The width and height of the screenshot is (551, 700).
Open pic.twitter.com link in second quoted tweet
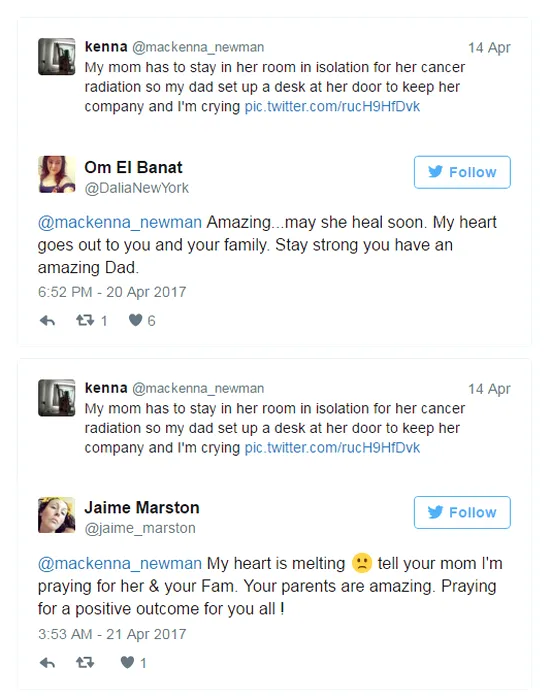click(x=332, y=447)
